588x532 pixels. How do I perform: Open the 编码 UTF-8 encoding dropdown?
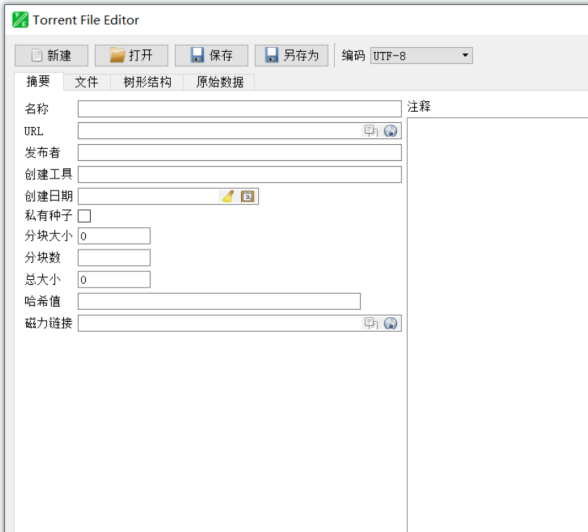(x=421, y=56)
